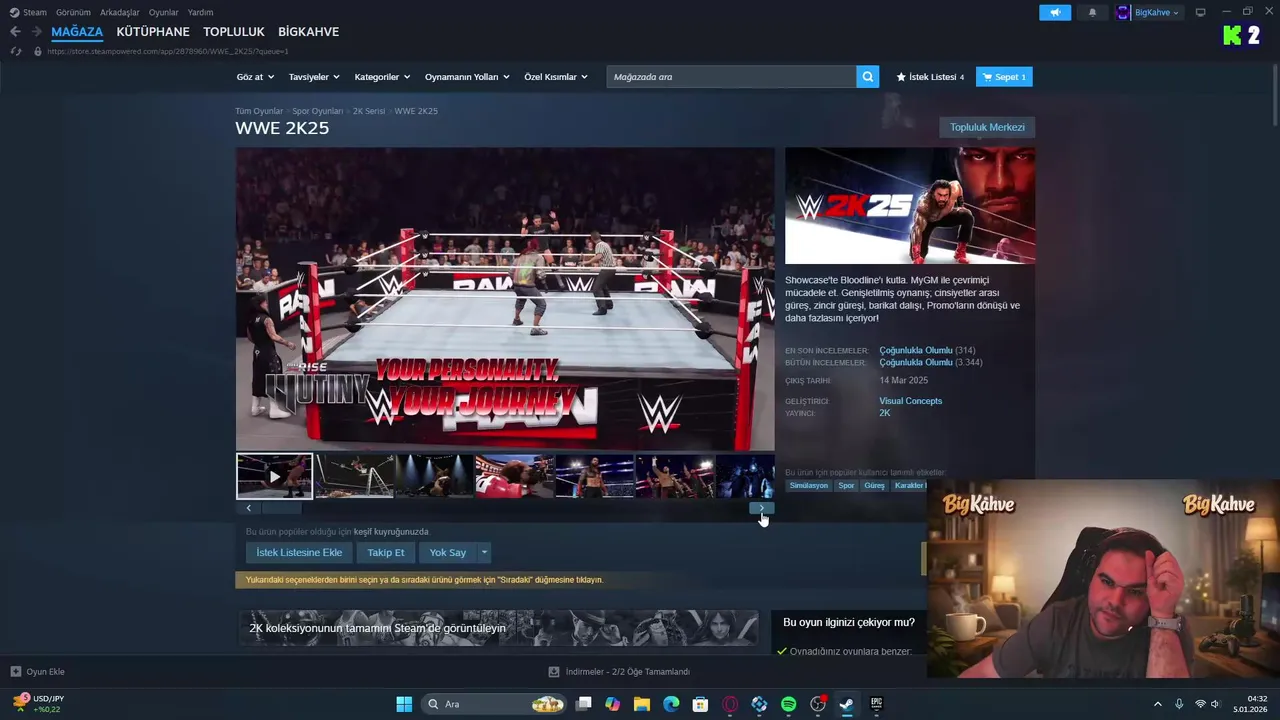Open the Arkadaşlar menu
Image resolution: width=1280 pixels, height=720 pixels.
pyautogui.click(x=119, y=12)
